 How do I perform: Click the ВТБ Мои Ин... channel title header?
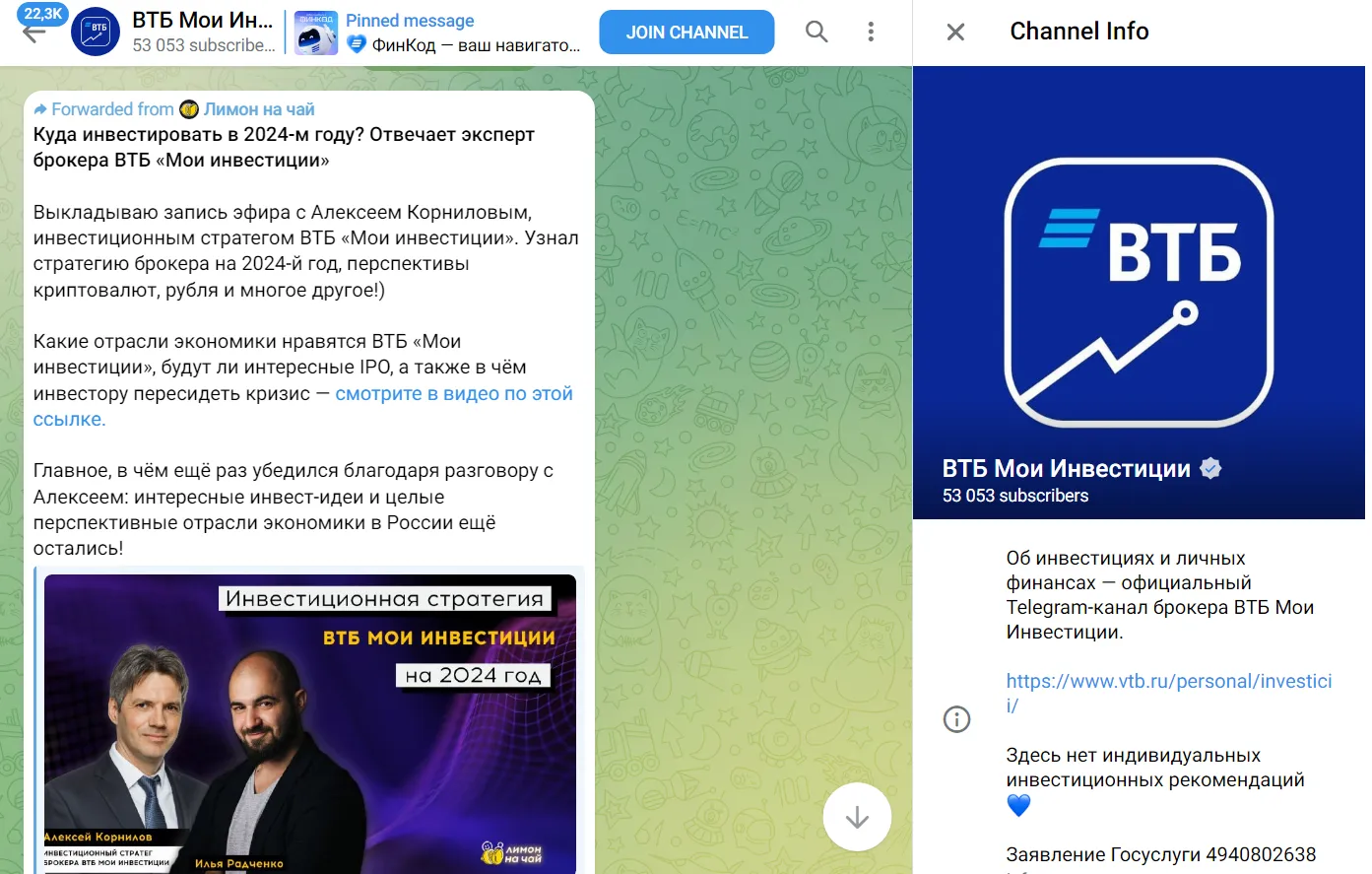(x=203, y=20)
